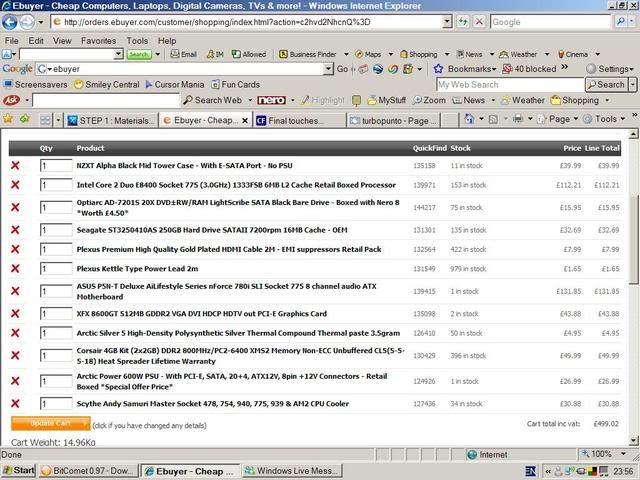Image resolution: width=640 pixels, height=480 pixels.
Task: Click the EN language indicator in tray
Action: [x=531, y=471]
